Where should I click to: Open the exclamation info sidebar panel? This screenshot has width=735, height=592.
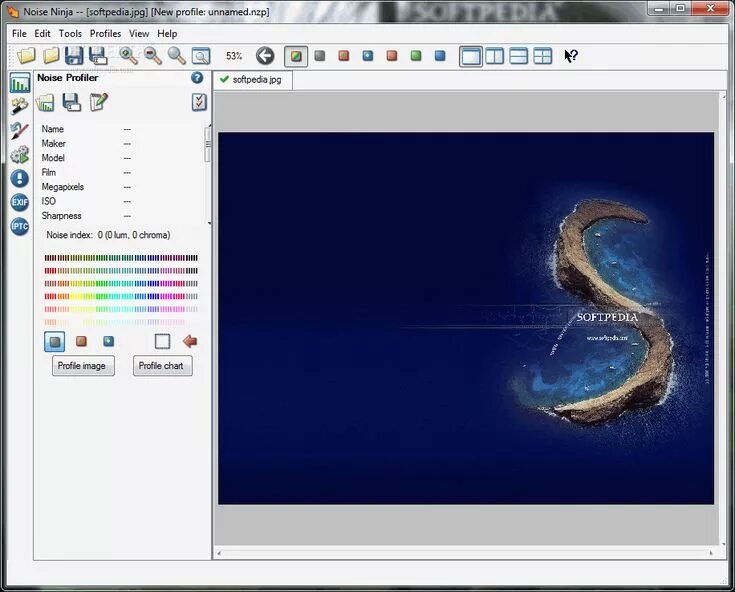point(20,178)
